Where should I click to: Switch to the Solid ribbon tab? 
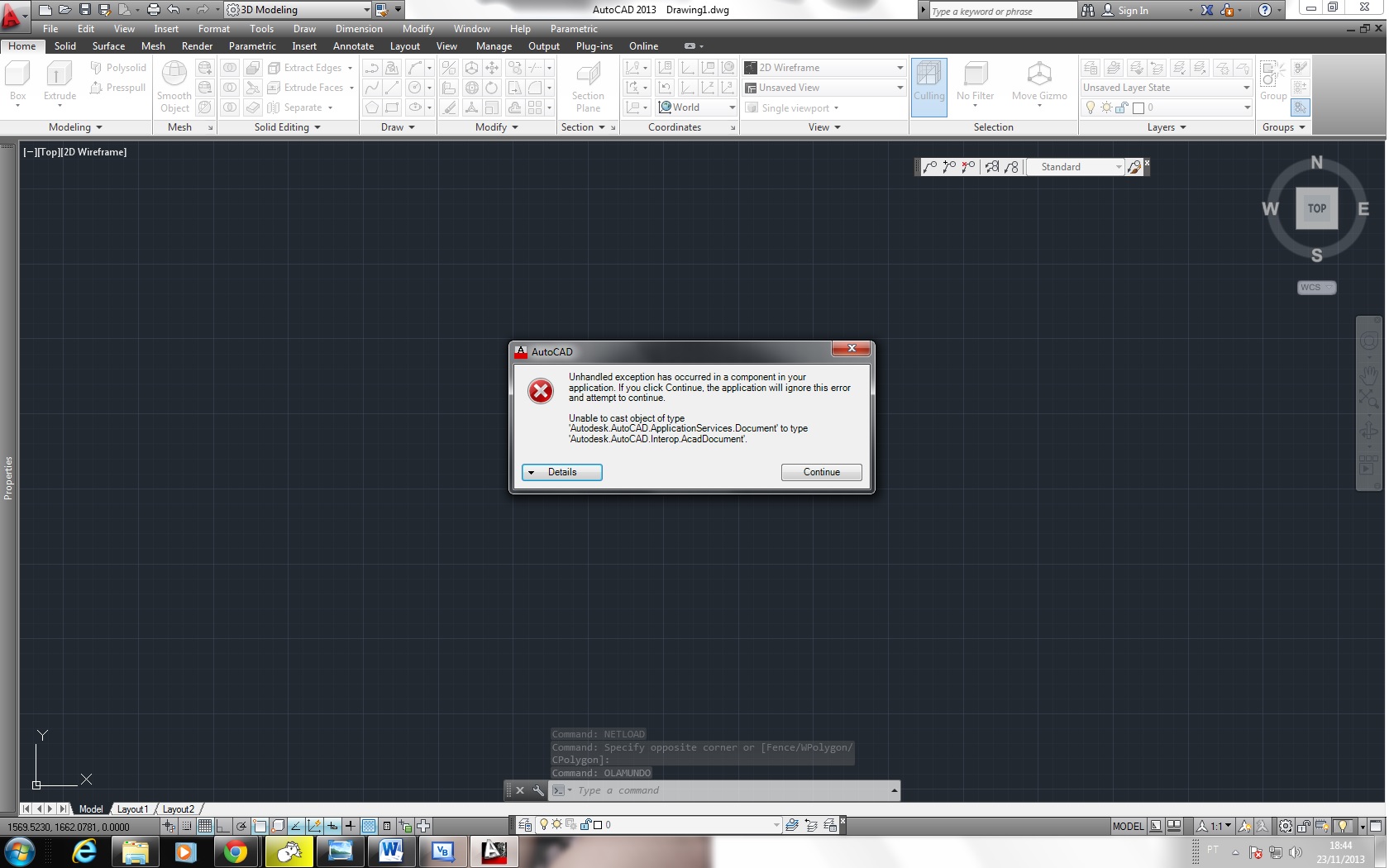point(65,46)
